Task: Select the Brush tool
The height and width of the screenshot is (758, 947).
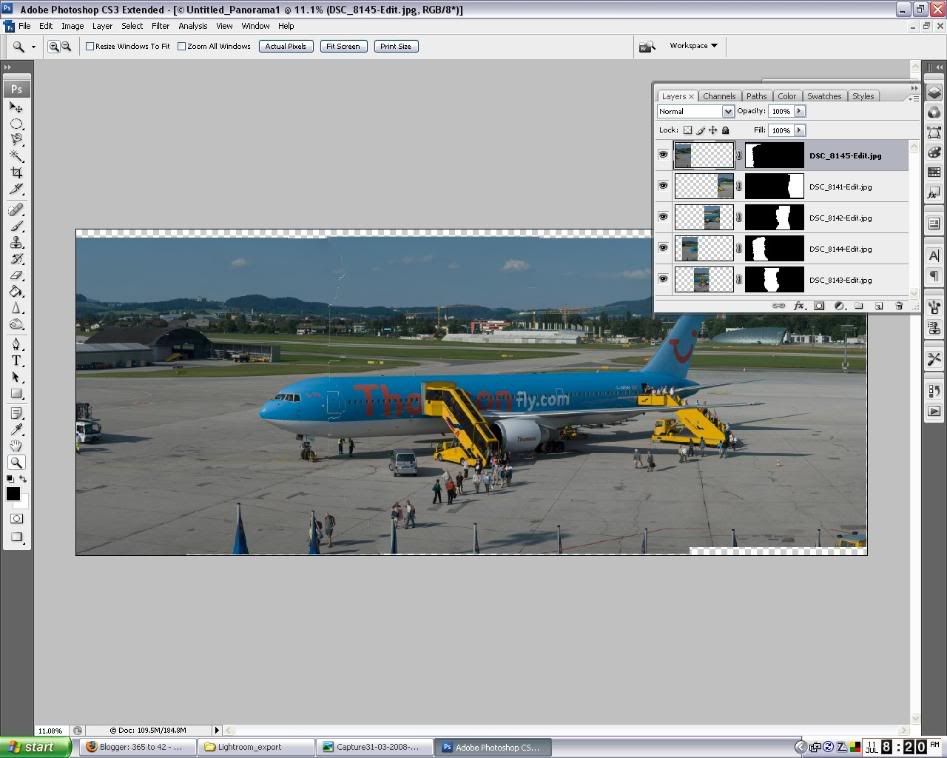Action: [x=16, y=226]
